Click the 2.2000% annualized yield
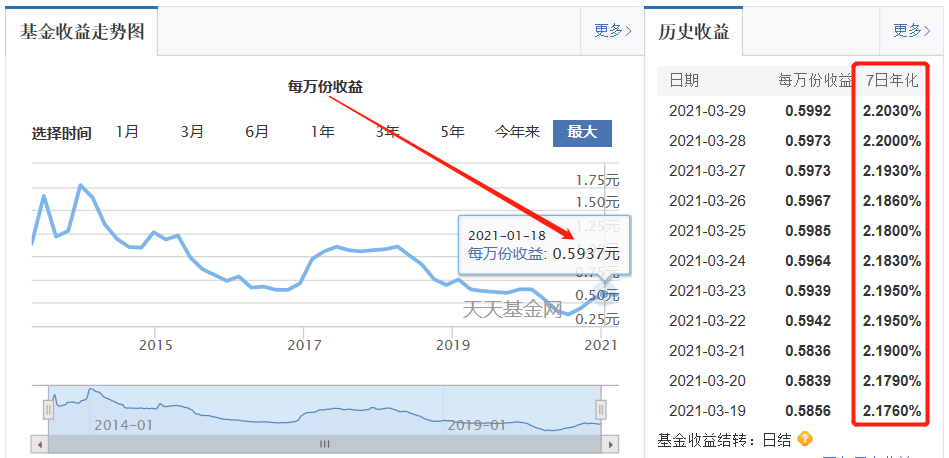The image size is (949, 458). click(892, 141)
